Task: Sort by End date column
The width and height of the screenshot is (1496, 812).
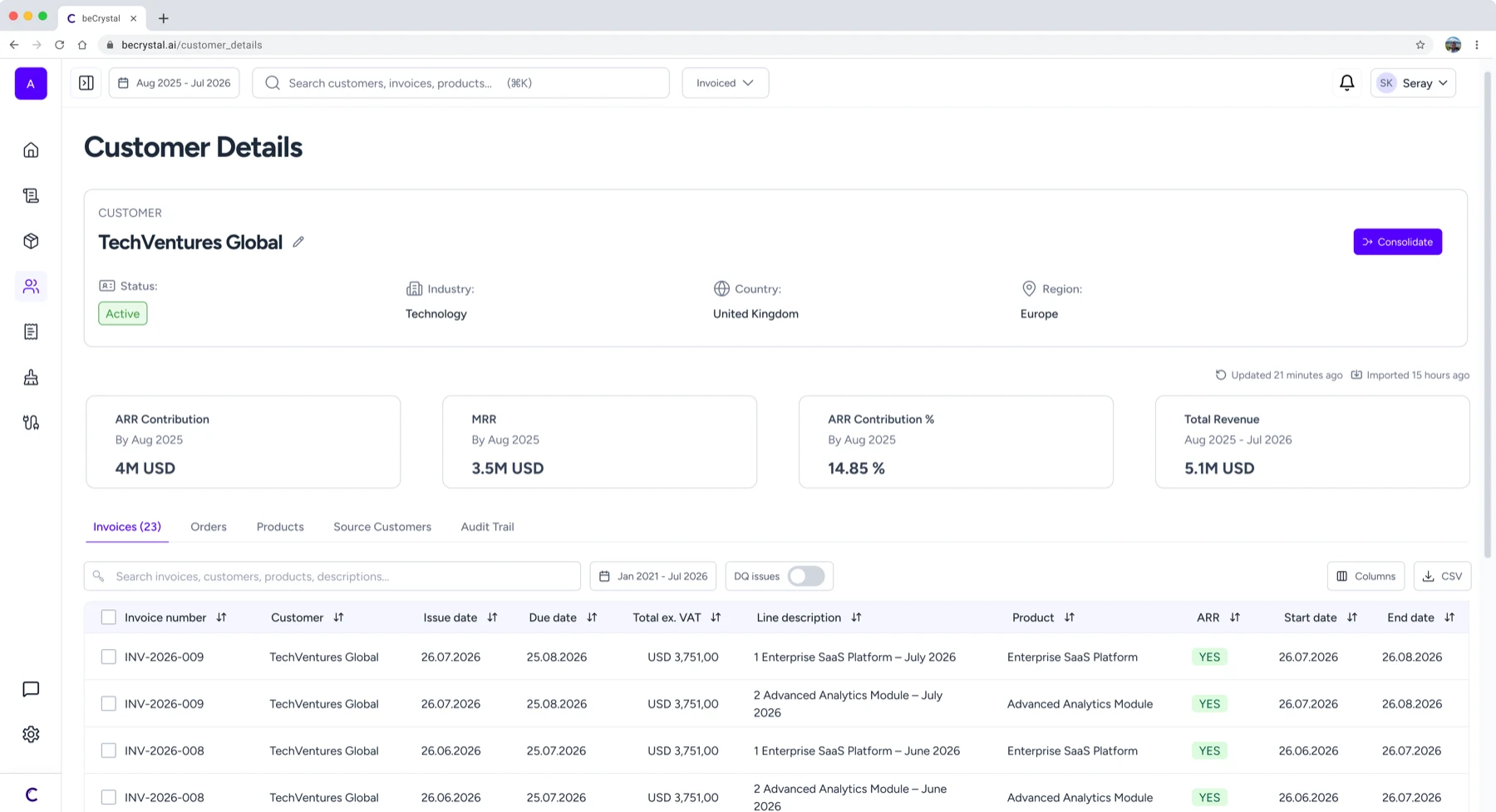Action: click(1449, 618)
